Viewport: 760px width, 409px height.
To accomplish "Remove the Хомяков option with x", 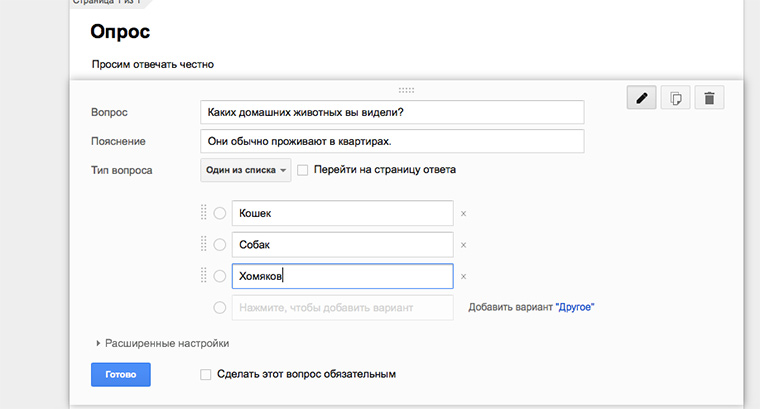I will coord(463,276).
